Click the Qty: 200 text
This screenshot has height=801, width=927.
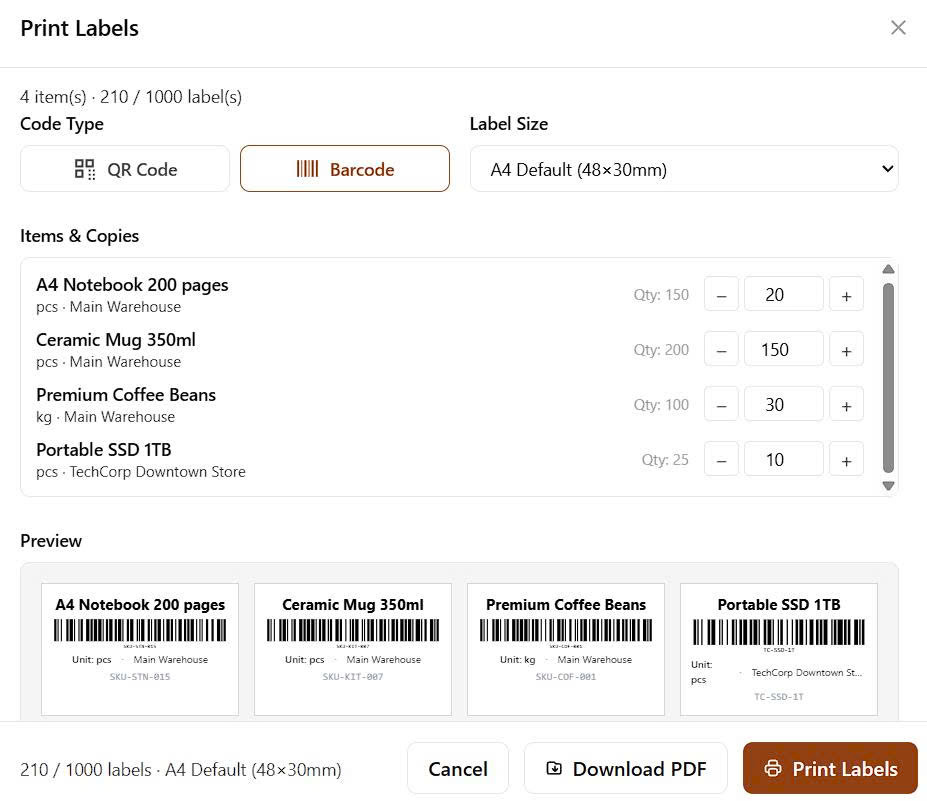pyautogui.click(x=661, y=349)
